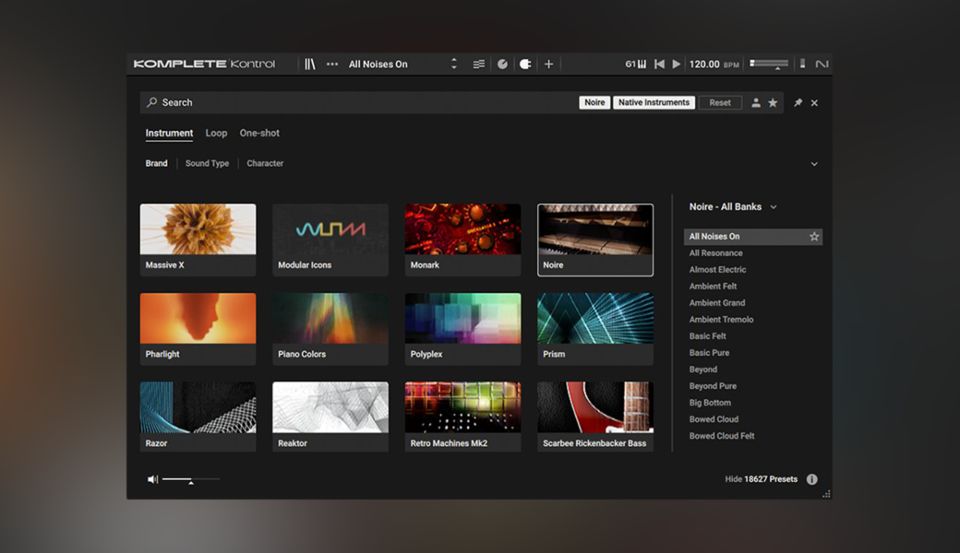Switch to the Loop tab
The height and width of the screenshot is (553, 960).
216,133
